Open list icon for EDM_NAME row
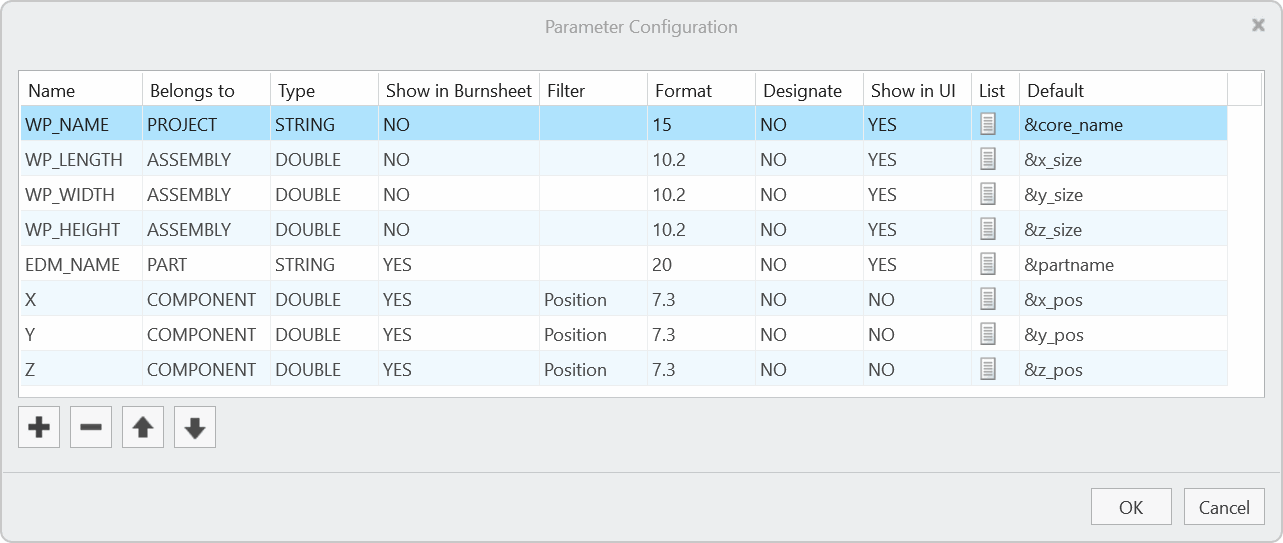This screenshot has height=543, width=1283. point(989,264)
